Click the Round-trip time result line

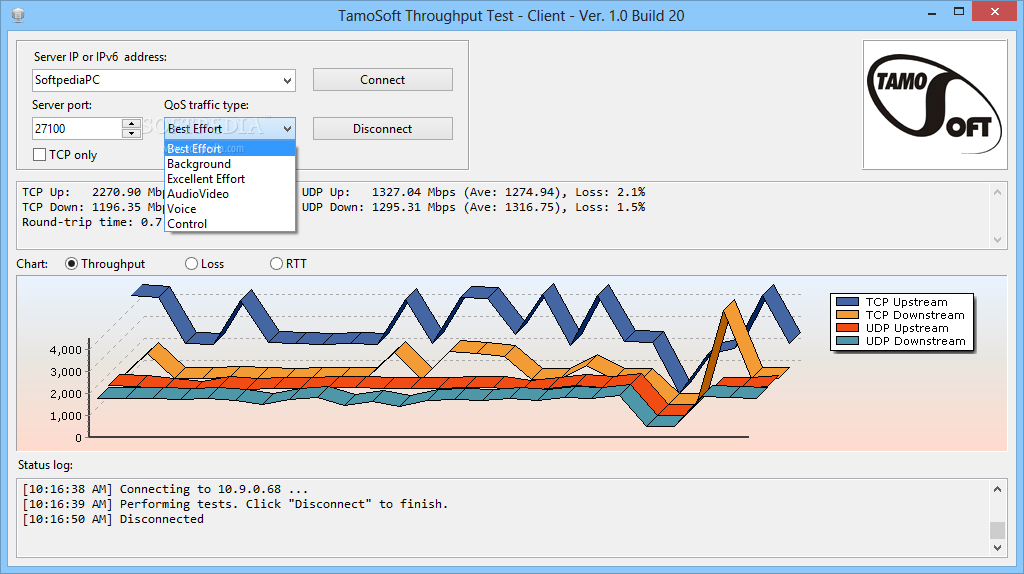(92, 222)
